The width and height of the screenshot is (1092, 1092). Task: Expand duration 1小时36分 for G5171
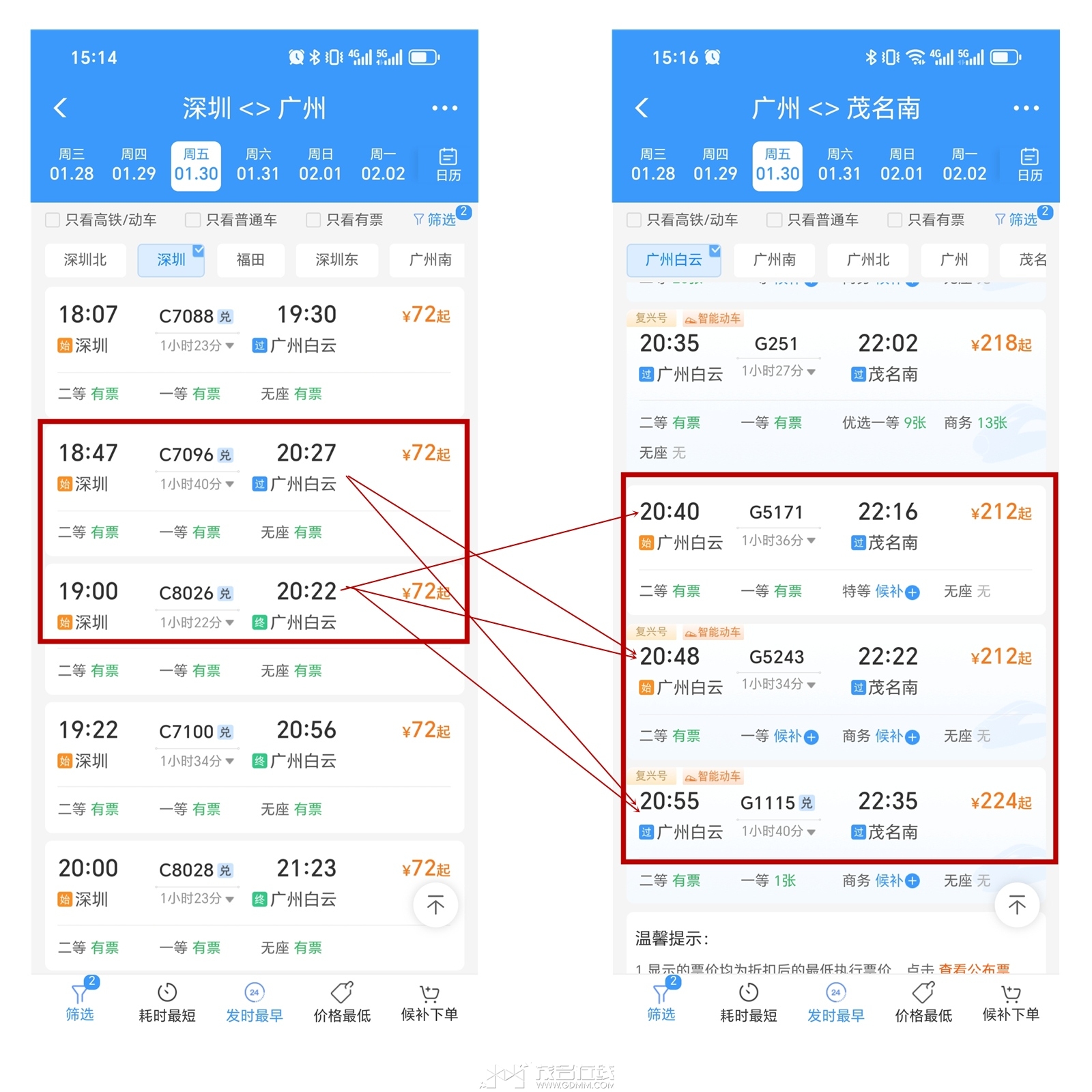[x=779, y=541]
